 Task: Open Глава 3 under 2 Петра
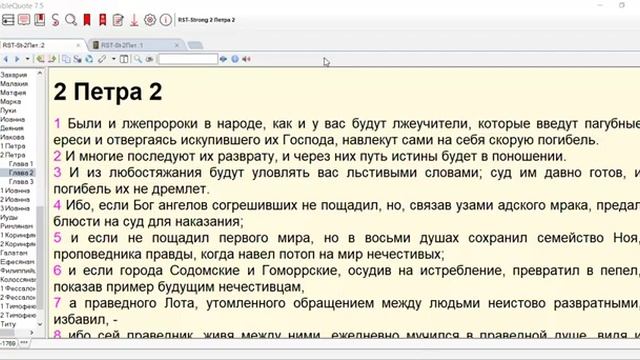click(x=21, y=182)
